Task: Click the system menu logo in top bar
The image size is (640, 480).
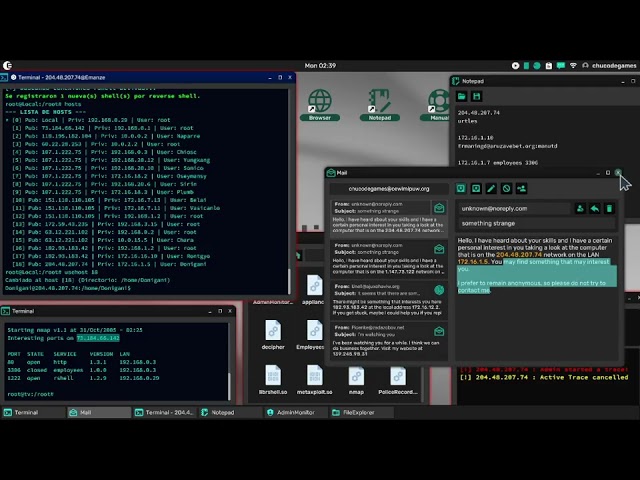Action: click(x=8, y=65)
